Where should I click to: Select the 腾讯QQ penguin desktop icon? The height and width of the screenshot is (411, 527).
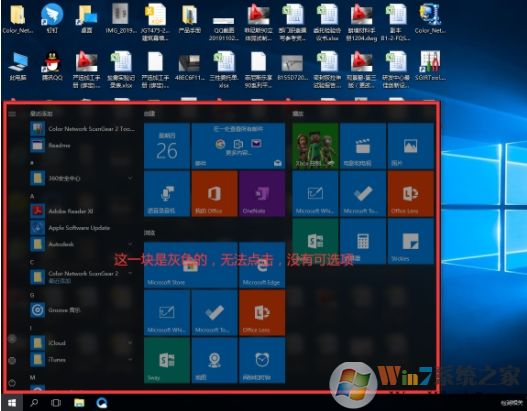52,66
